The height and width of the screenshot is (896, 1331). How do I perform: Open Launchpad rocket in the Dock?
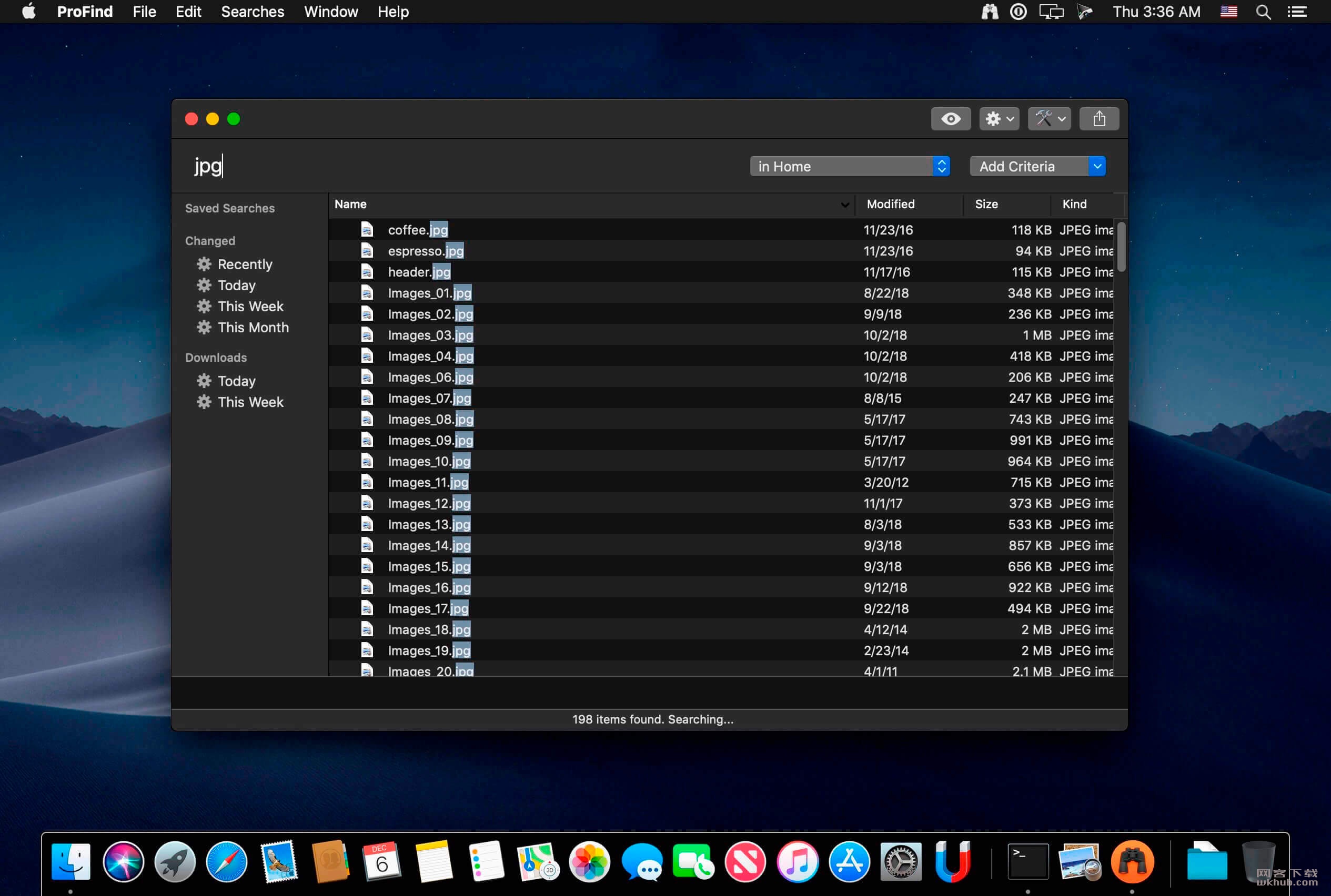click(175, 861)
